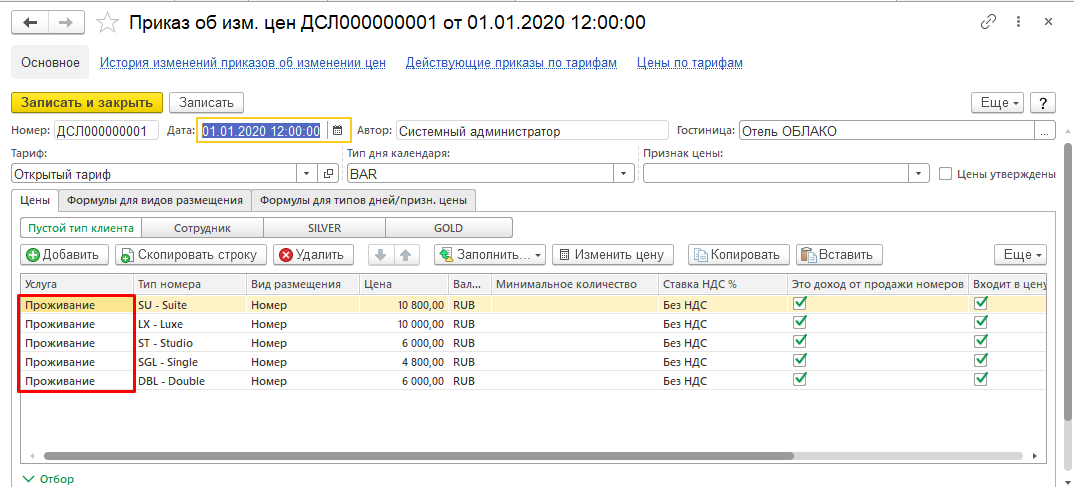Toggle Входит в цену checkbox in SU - Suite row

point(981,303)
